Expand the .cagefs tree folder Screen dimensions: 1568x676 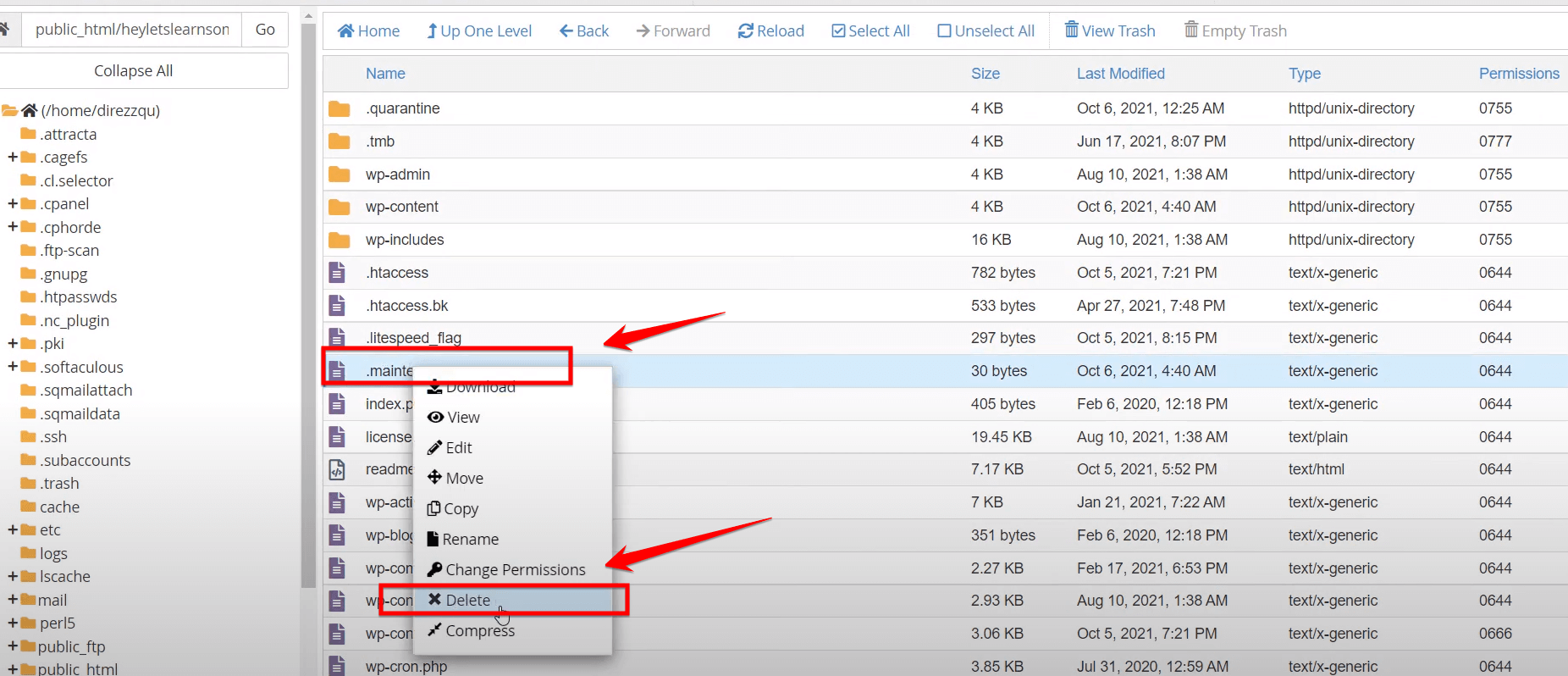point(13,158)
